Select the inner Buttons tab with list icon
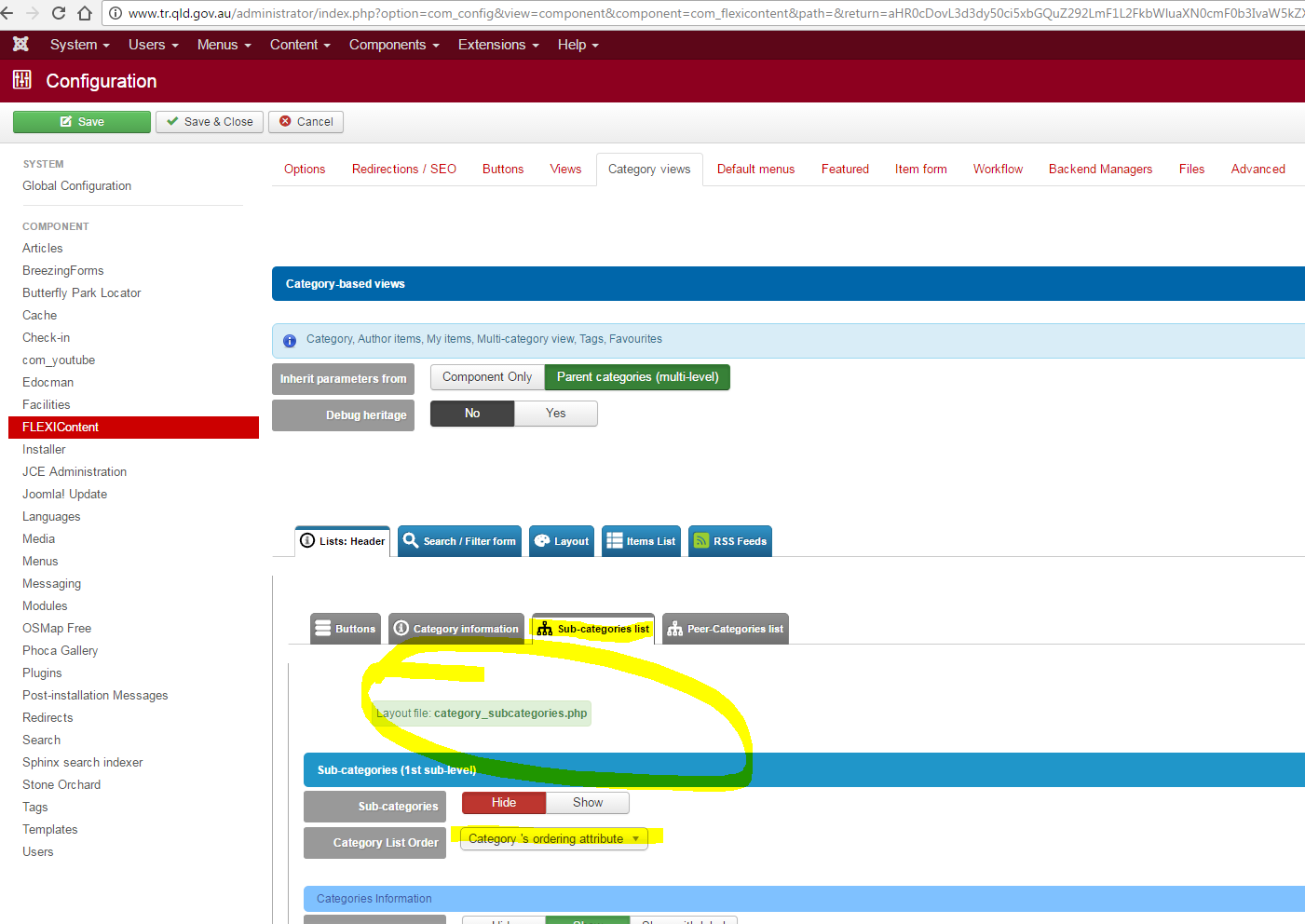1305x924 pixels. pyautogui.click(x=346, y=629)
